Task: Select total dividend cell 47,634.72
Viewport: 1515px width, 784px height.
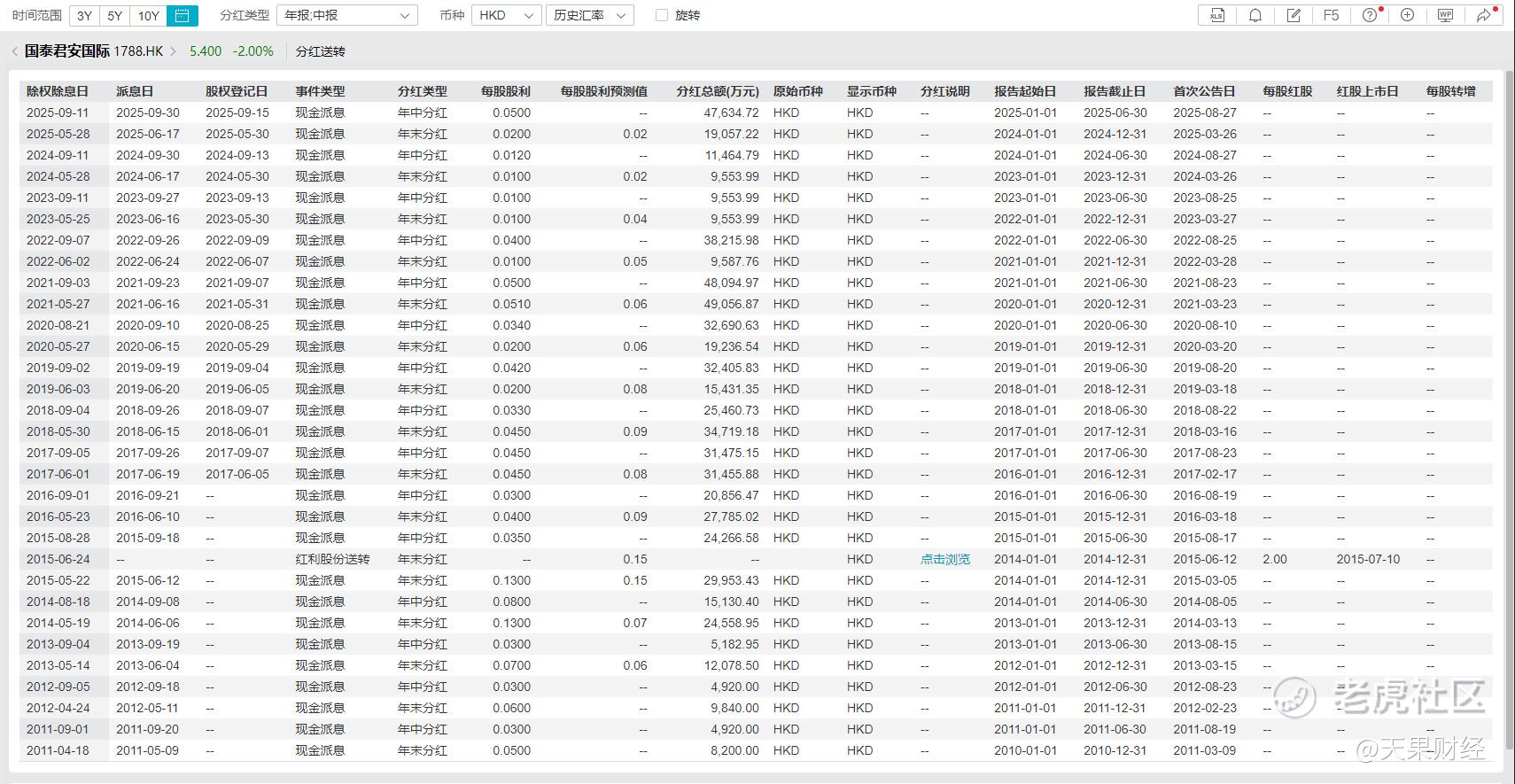Action: (x=732, y=113)
